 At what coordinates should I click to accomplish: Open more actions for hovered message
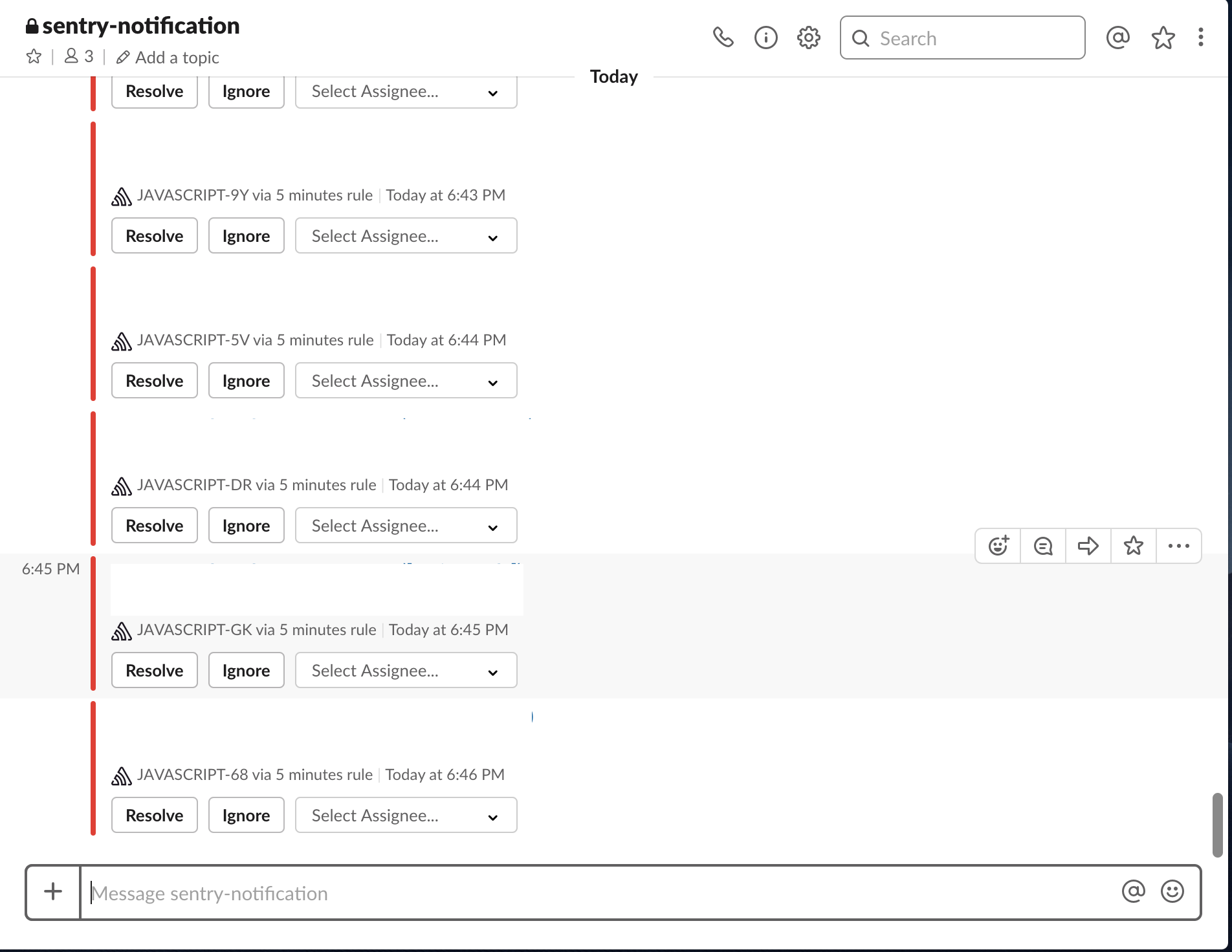(x=1179, y=546)
